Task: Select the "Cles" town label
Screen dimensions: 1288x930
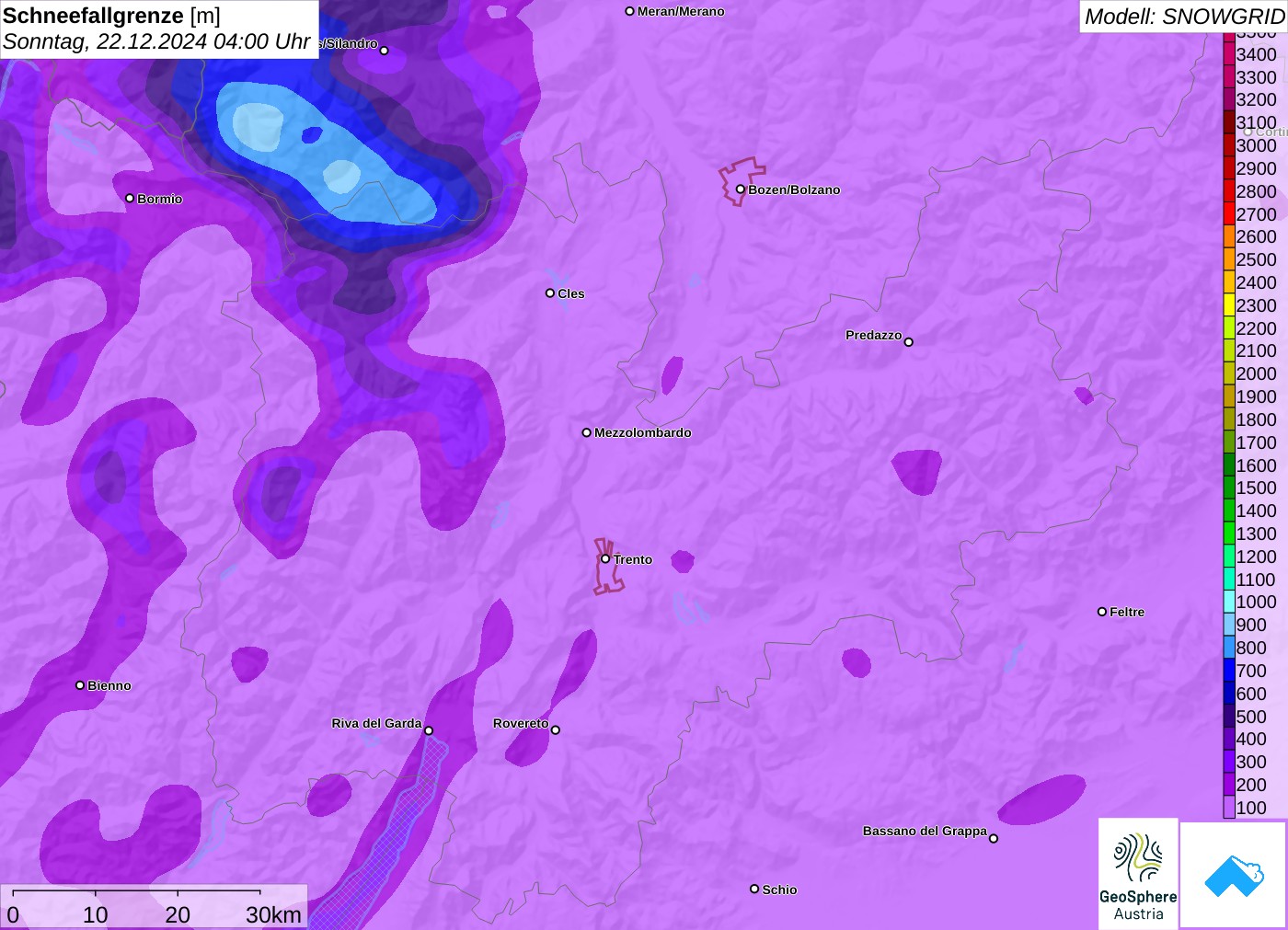Action: (x=571, y=293)
